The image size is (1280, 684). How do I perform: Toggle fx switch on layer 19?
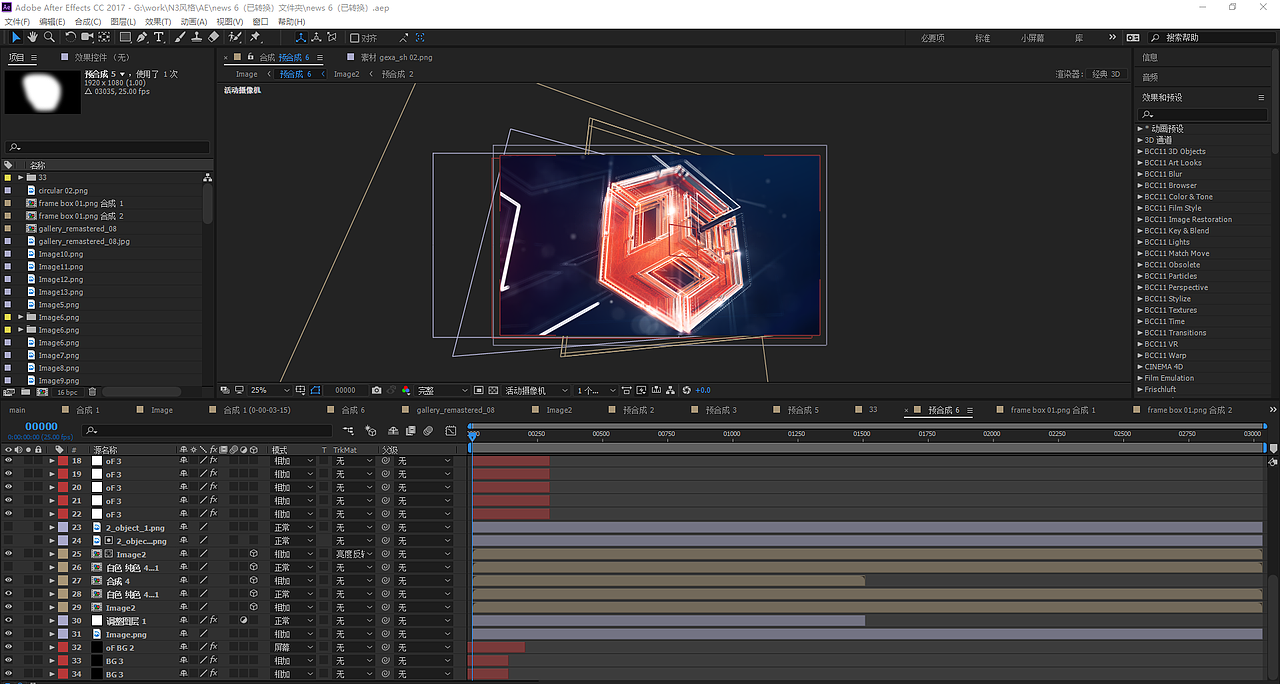[x=214, y=474]
